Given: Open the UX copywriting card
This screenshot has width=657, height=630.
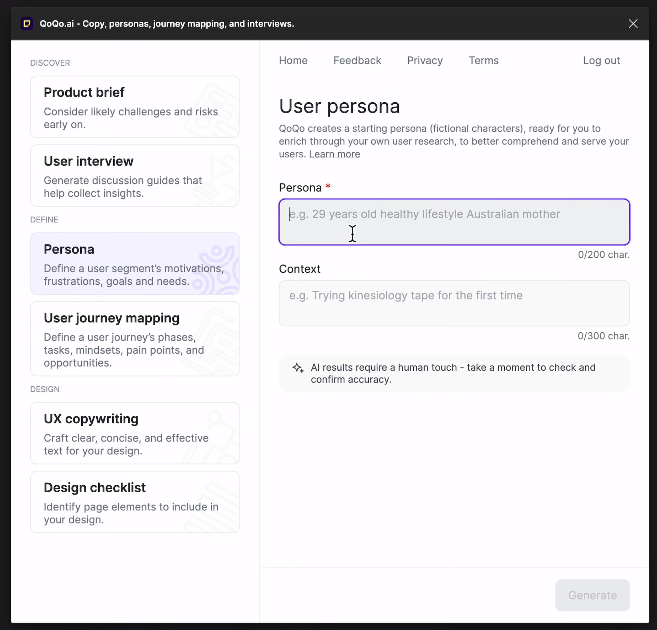Looking at the screenshot, I should pos(135,433).
